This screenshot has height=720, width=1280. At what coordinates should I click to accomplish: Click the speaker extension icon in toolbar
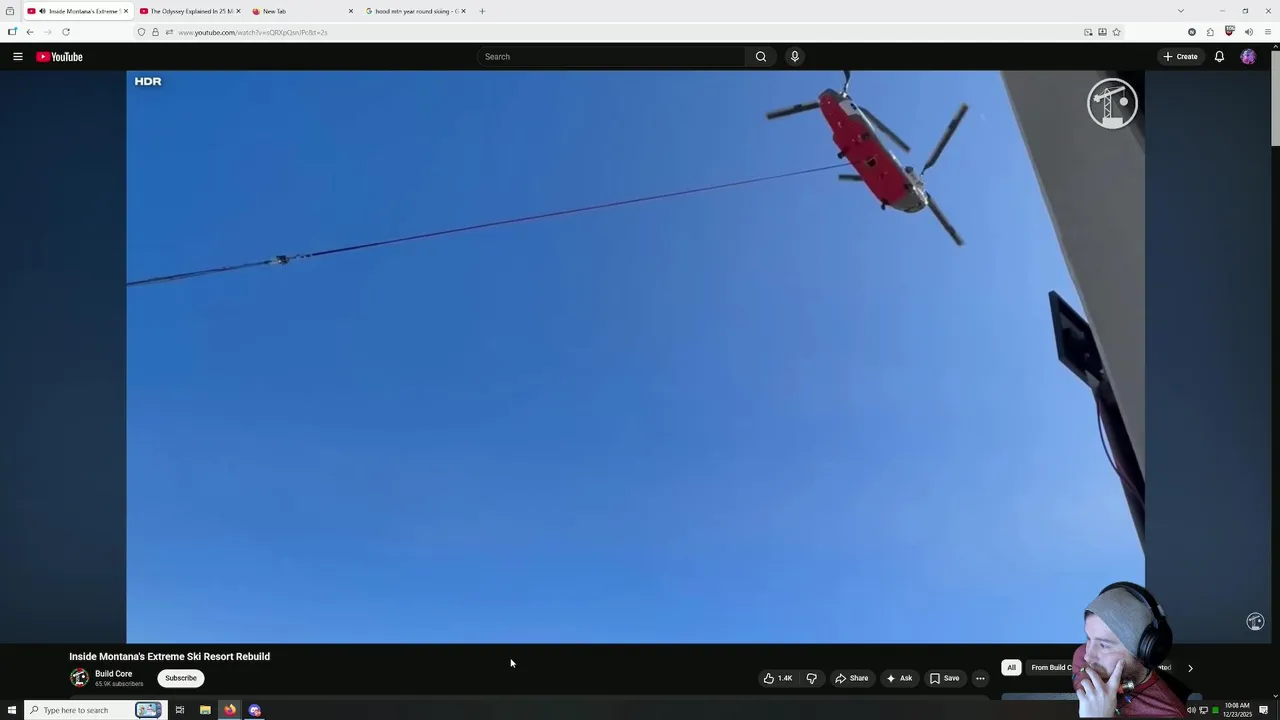pos(1248,32)
